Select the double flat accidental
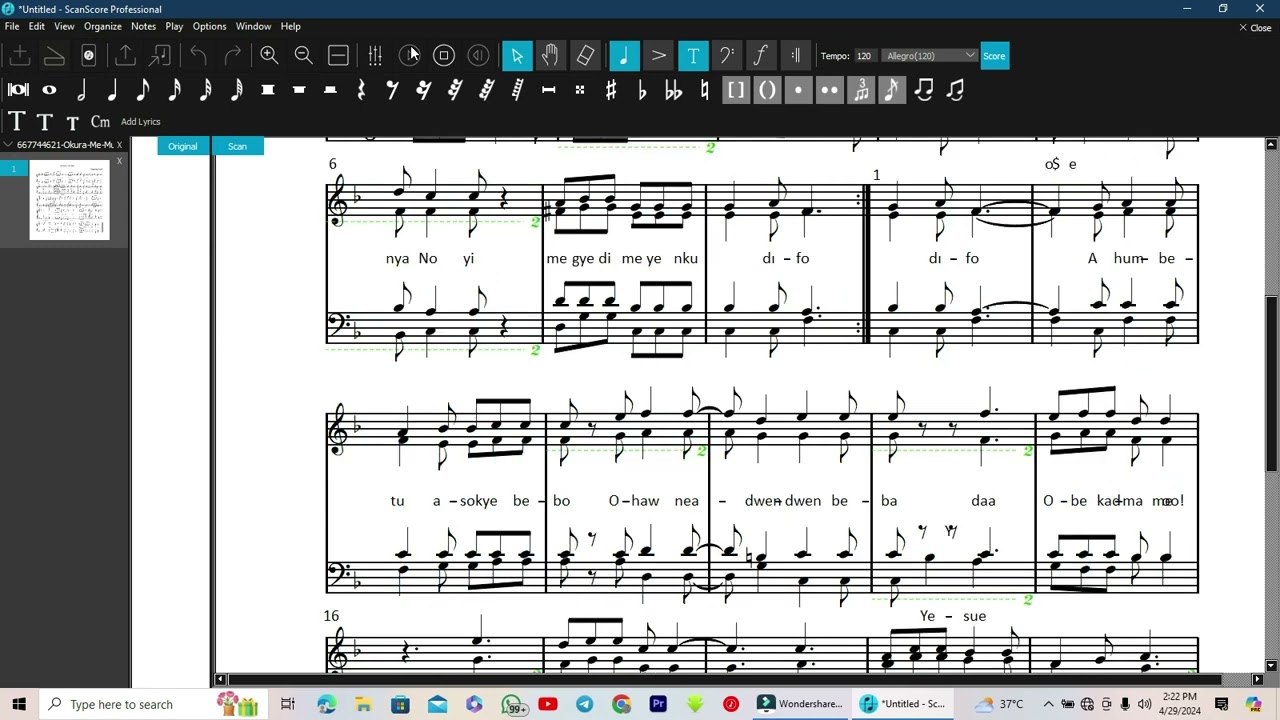The image size is (1280, 720). coord(673,90)
